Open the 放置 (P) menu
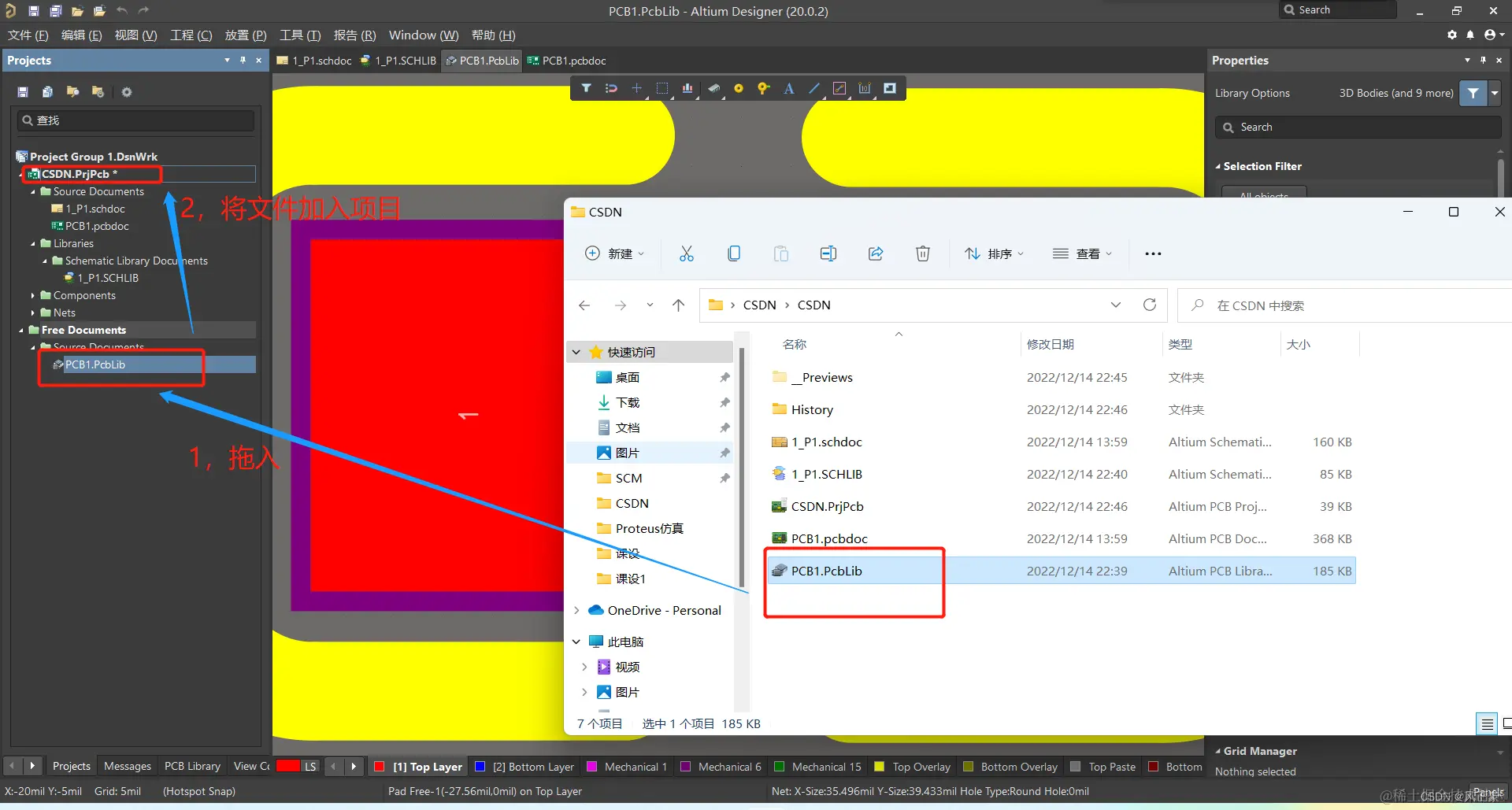This screenshot has width=1512, height=810. tap(246, 35)
